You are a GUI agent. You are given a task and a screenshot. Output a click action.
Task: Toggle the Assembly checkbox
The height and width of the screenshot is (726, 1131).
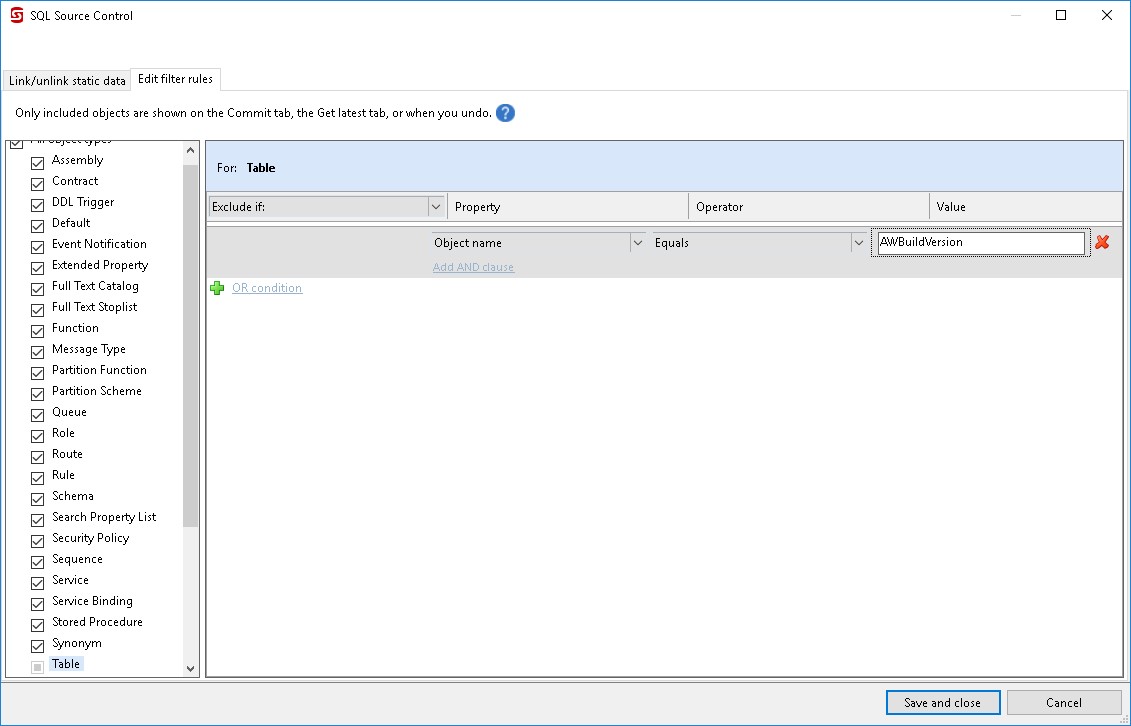click(38, 163)
